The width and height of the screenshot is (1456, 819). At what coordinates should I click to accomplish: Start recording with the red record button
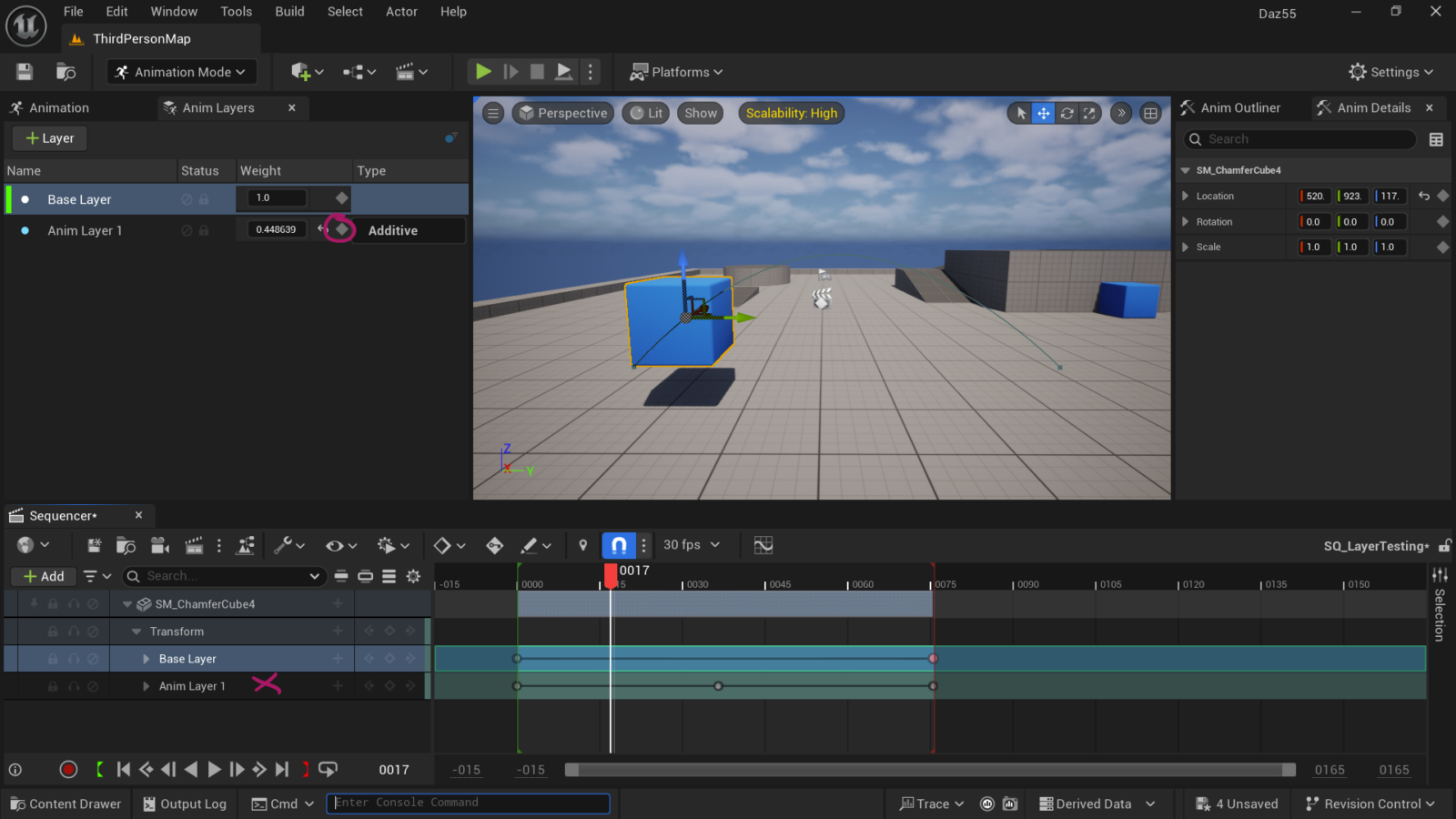[68, 770]
